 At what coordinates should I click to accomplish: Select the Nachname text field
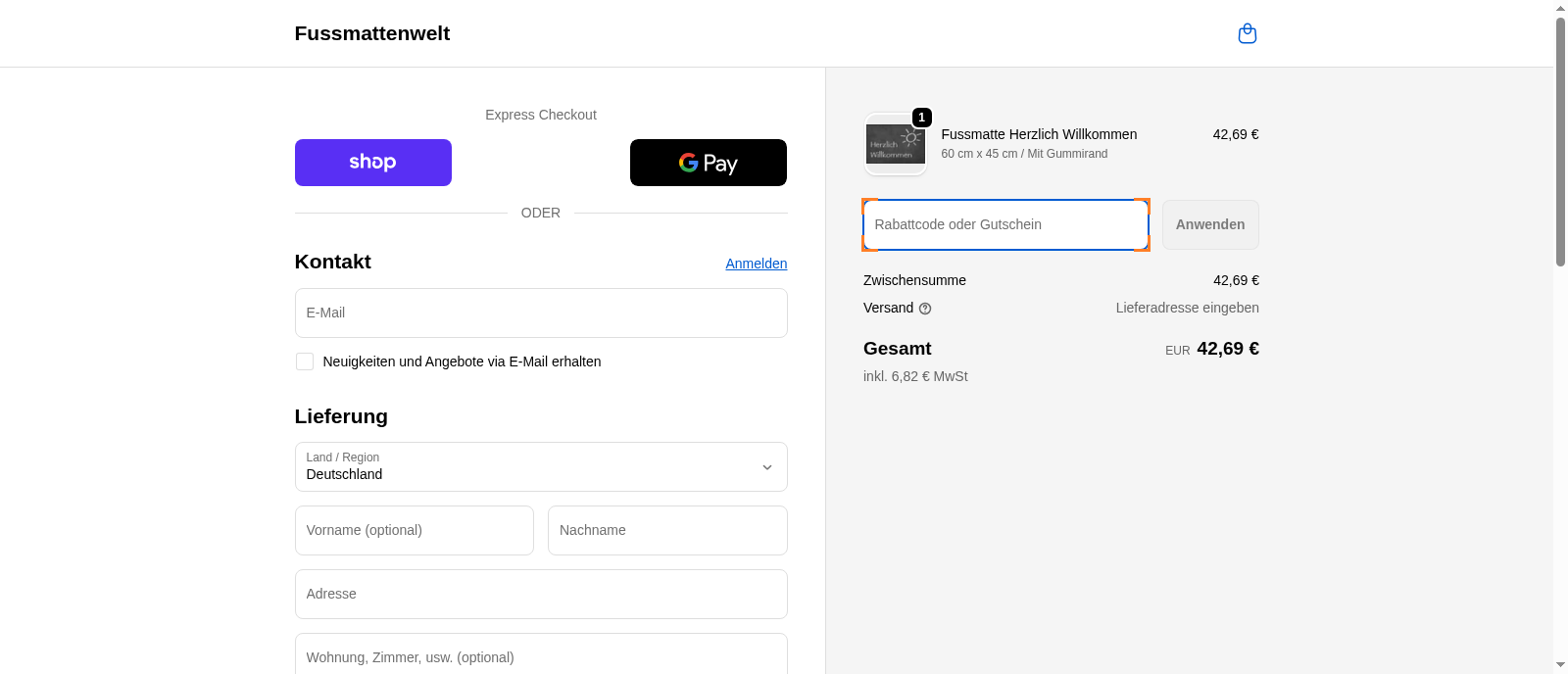coord(666,531)
